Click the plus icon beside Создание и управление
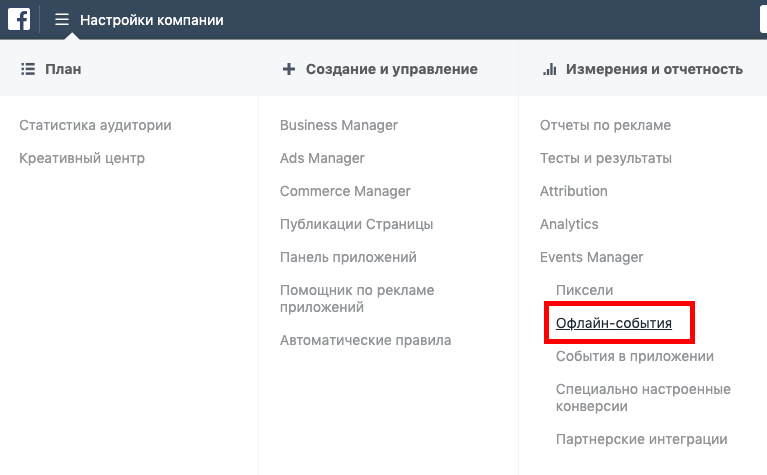 pos(289,69)
